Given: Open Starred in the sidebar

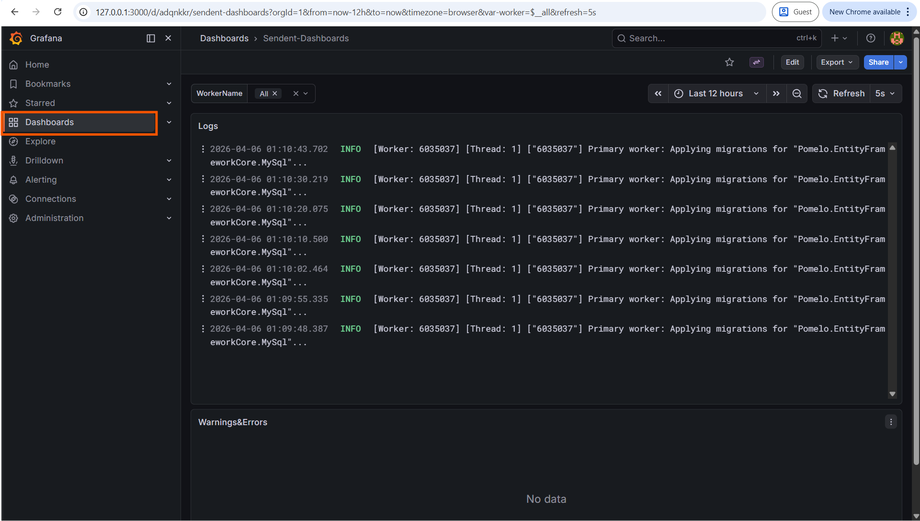Looking at the screenshot, I should pos(40,103).
